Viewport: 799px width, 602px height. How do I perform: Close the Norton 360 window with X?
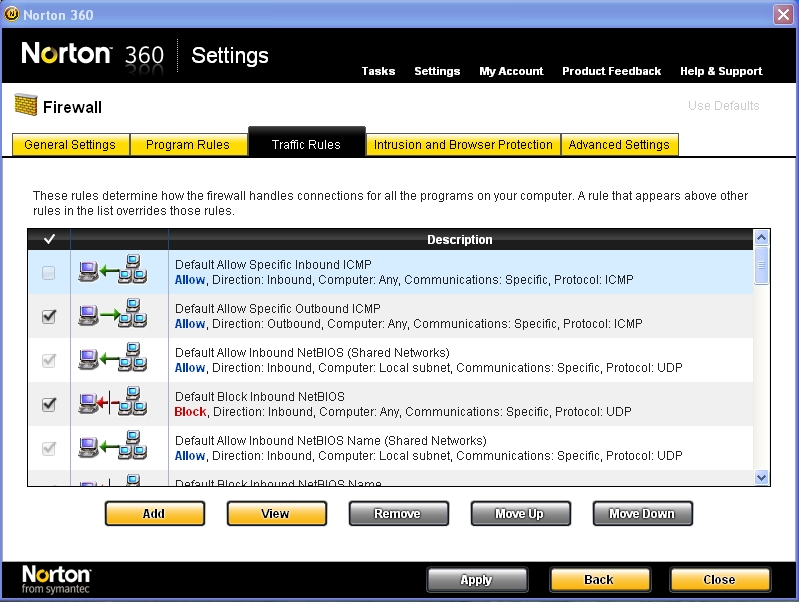point(783,14)
